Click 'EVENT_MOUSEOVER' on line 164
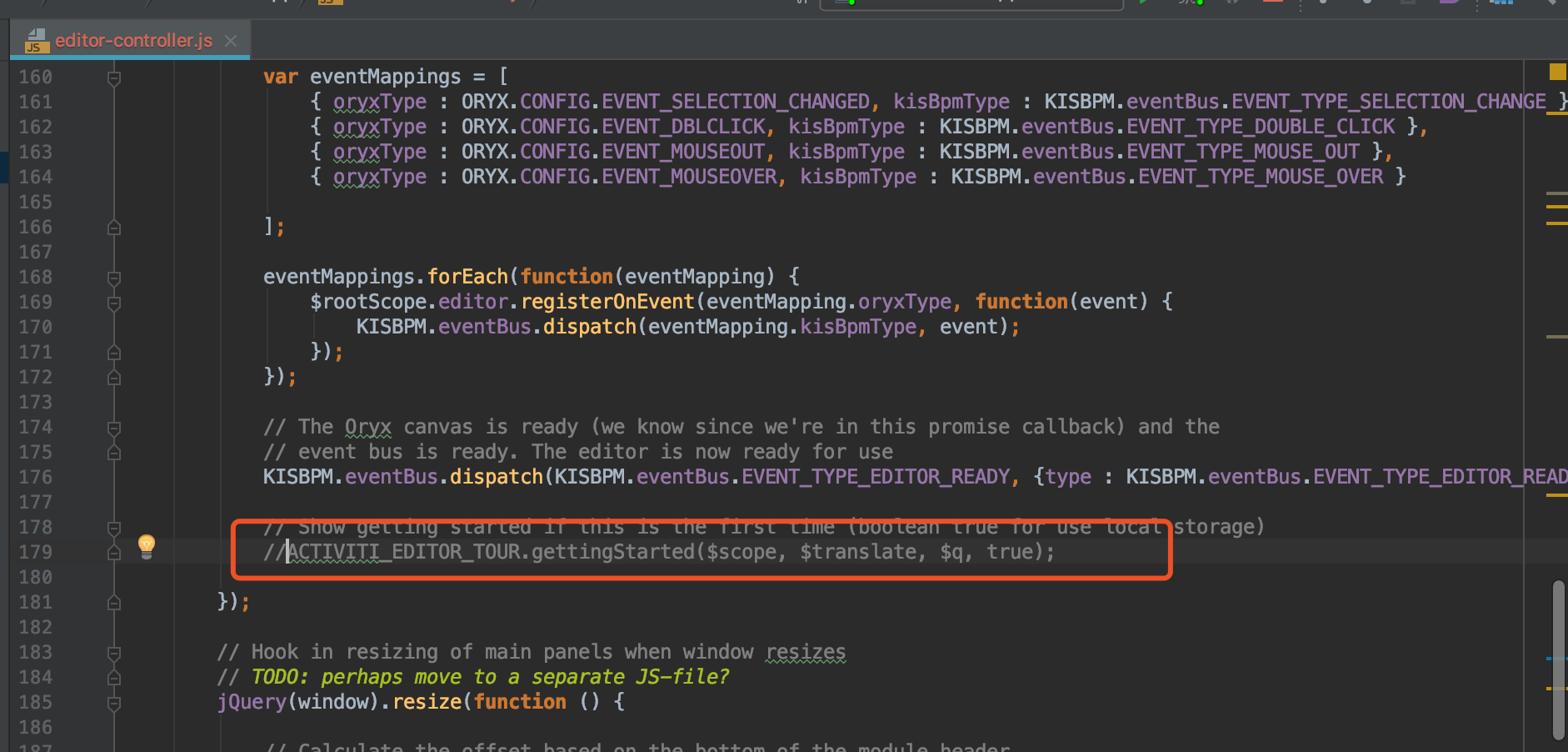The image size is (1568, 752). 689,177
